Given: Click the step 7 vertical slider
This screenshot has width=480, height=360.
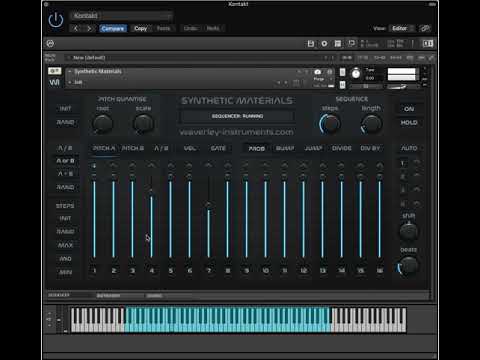Looking at the screenshot, I should [x=209, y=217].
